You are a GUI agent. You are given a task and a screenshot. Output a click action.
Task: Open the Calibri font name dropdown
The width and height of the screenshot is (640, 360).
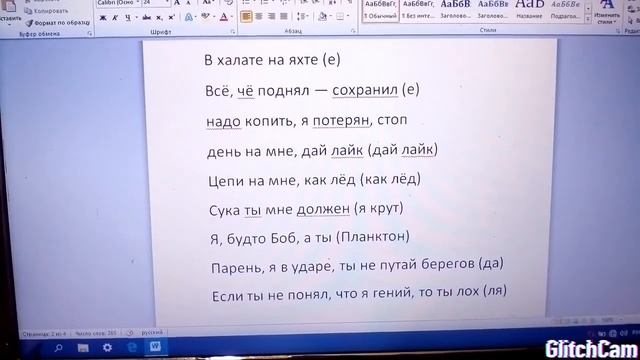pyautogui.click(x=138, y=2)
